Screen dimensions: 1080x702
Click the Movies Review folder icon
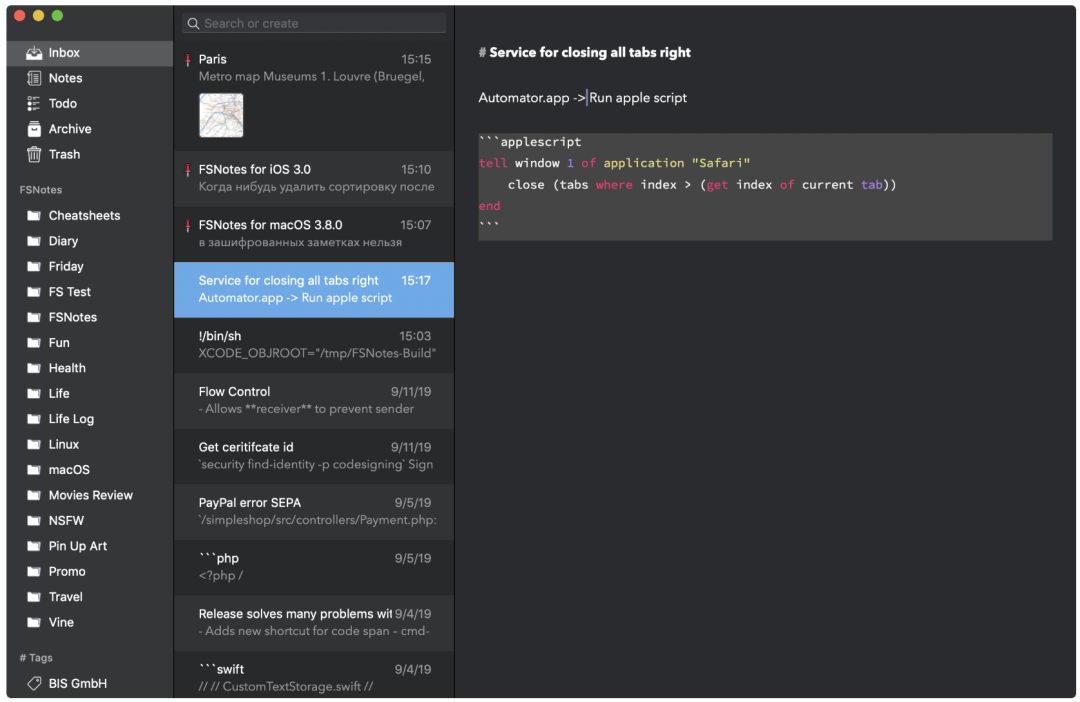[34, 496]
